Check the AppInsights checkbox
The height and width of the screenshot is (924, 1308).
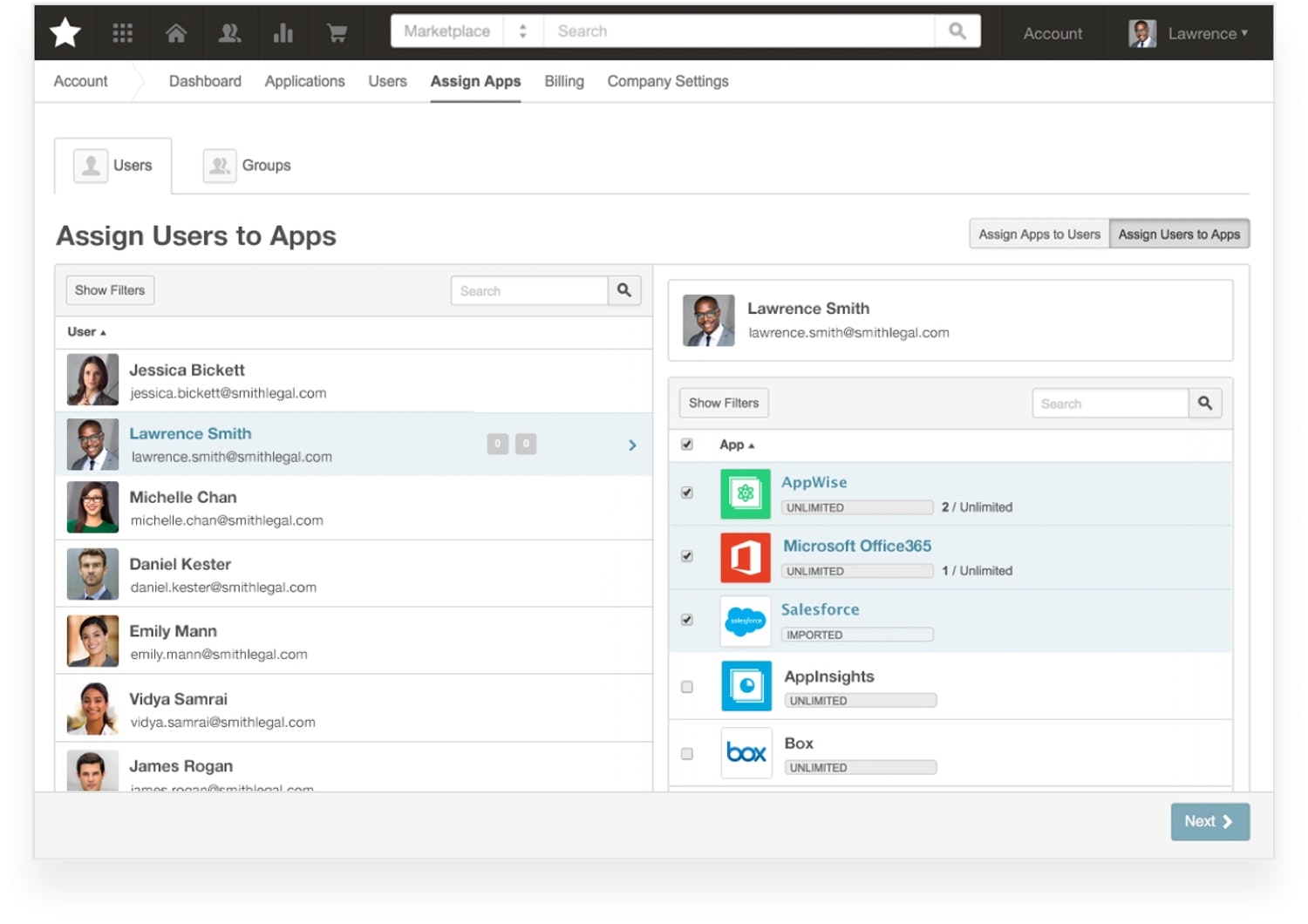click(x=687, y=687)
